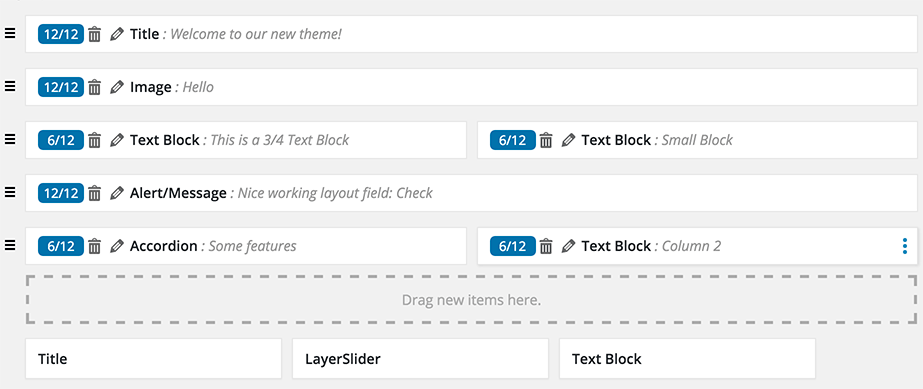Click 12/12 width badge on Image block
923x389 pixels.
coord(61,87)
